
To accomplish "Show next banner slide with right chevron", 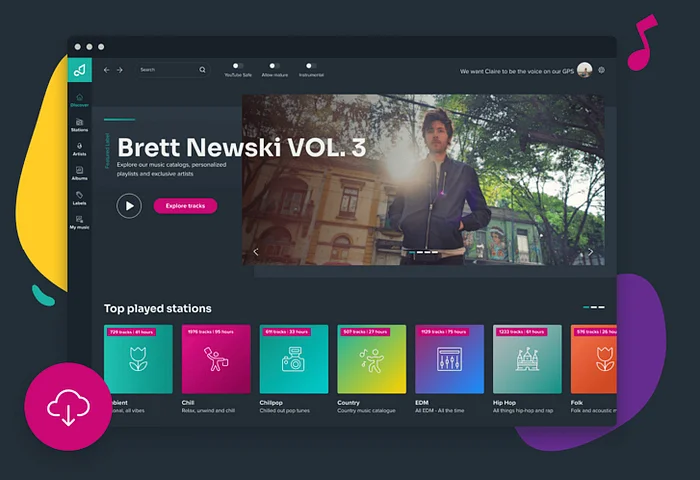I will point(590,252).
